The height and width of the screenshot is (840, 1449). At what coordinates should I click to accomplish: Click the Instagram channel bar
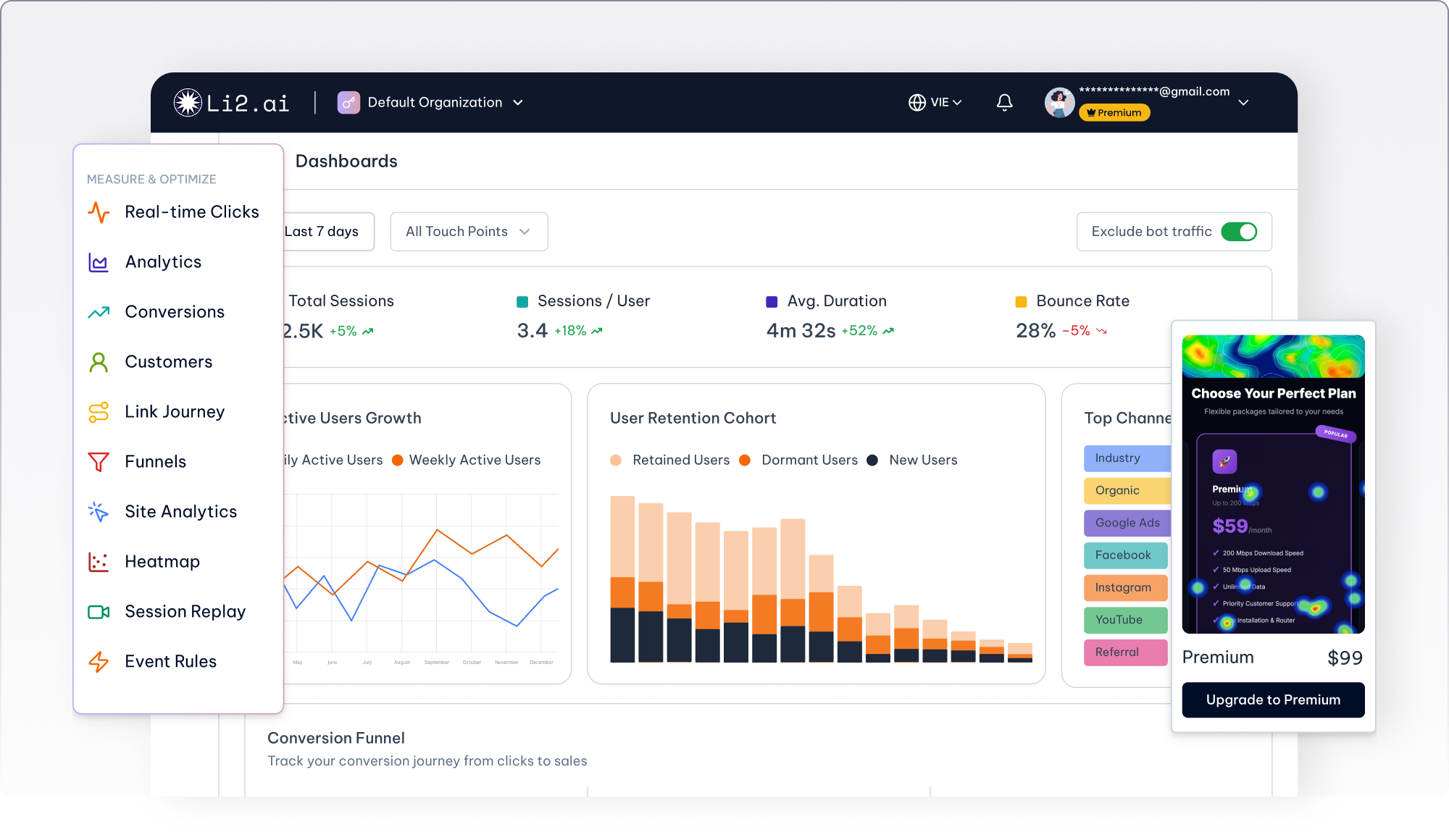1126,588
